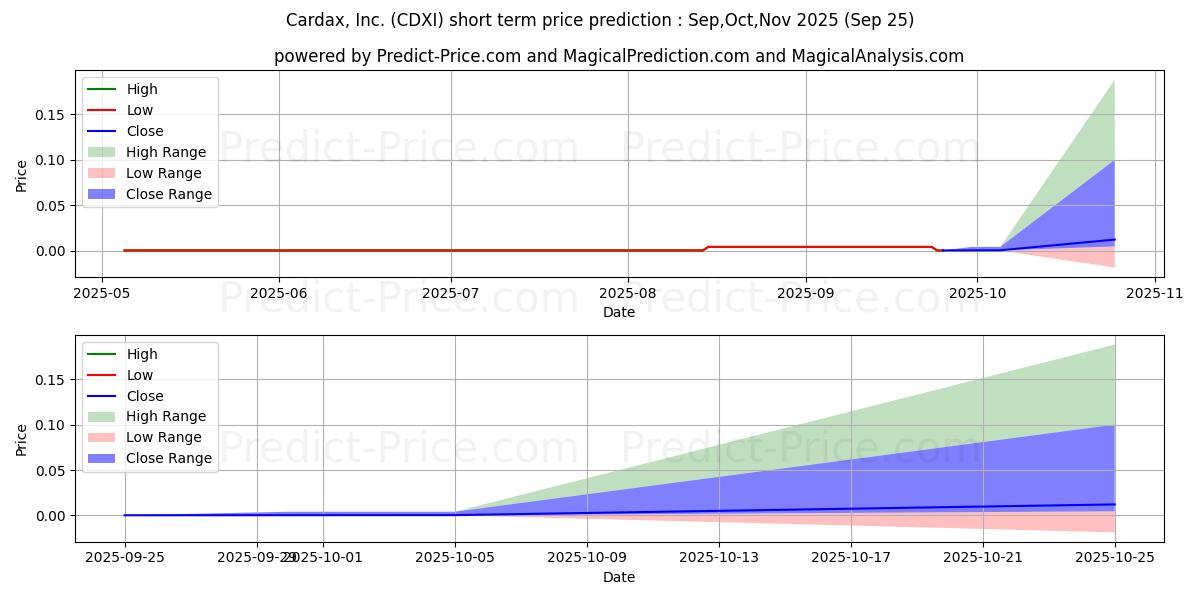Click the blue Close Range swatch in lower legend
The height and width of the screenshot is (600, 1200).
click(101, 459)
